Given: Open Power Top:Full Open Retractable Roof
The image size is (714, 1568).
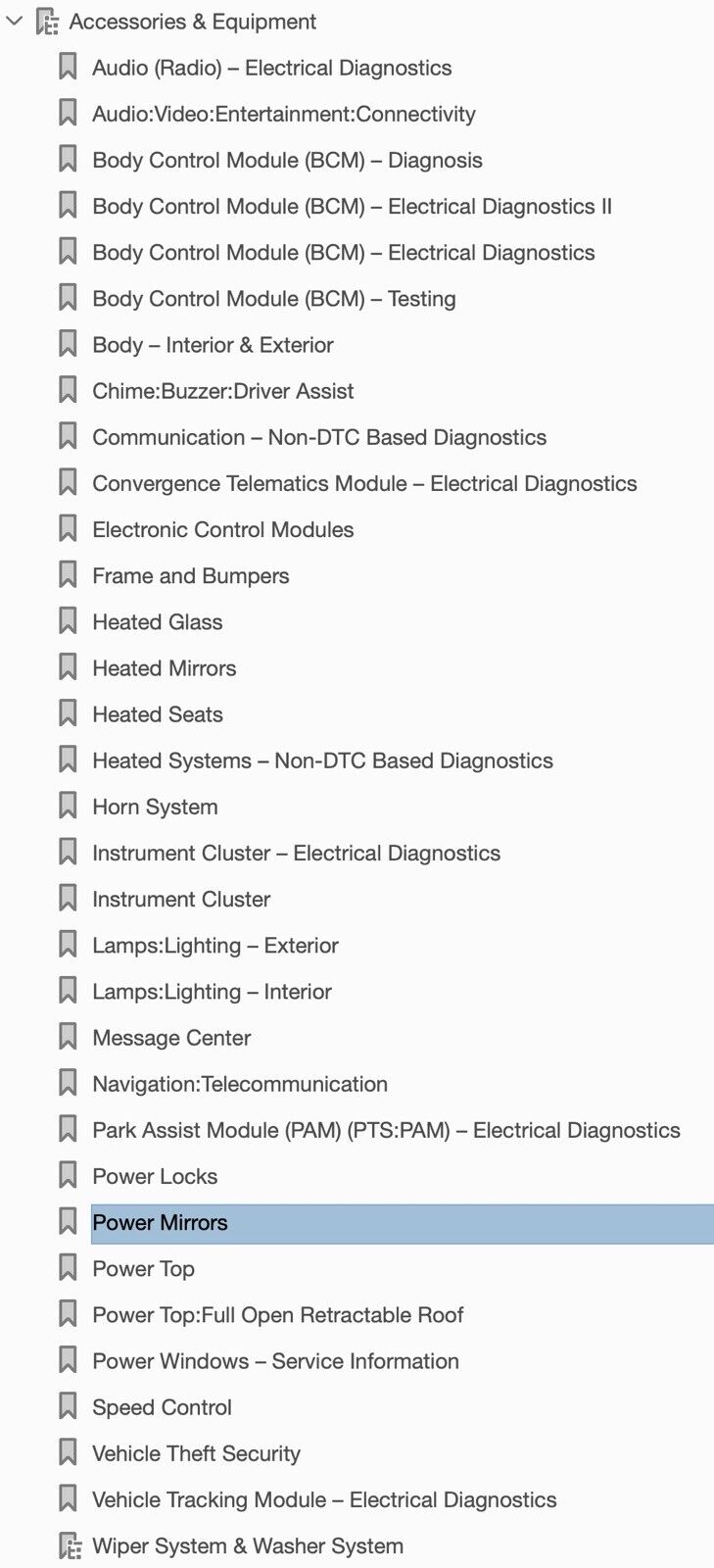Looking at the screenshot, I should pos(277,1315).
